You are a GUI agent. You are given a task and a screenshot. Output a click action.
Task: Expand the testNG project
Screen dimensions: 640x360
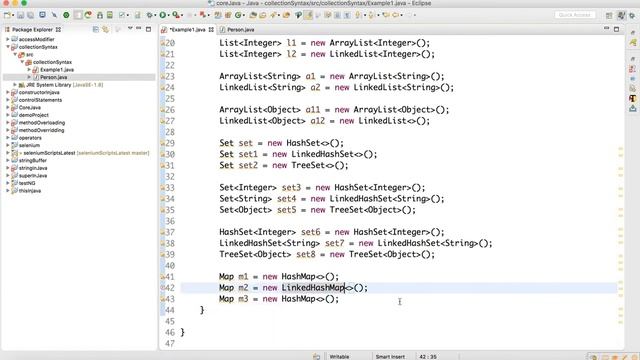[x=8, y=183]
